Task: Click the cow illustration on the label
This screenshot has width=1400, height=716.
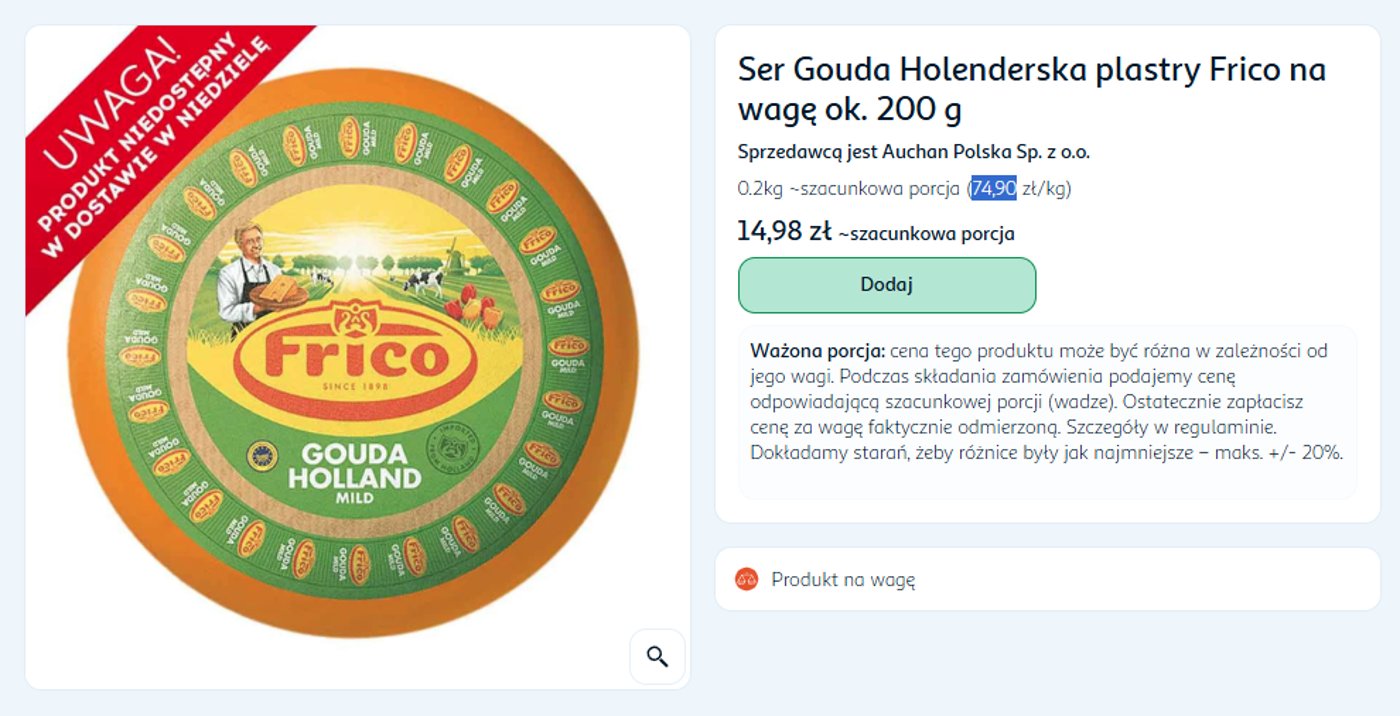Action: click(x=423, y=282)
